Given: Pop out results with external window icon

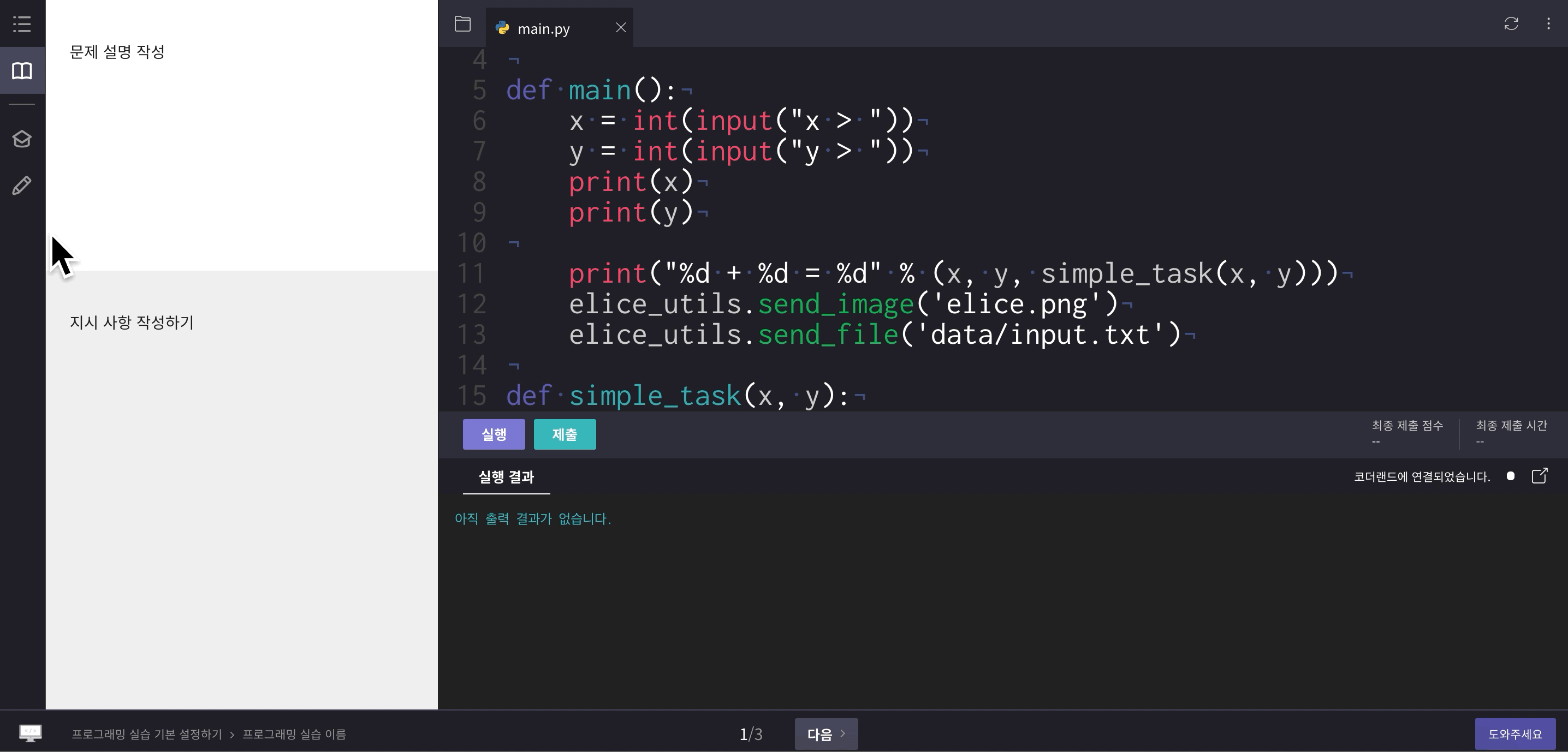Looking at the screenshot, I should (1539, 476).
